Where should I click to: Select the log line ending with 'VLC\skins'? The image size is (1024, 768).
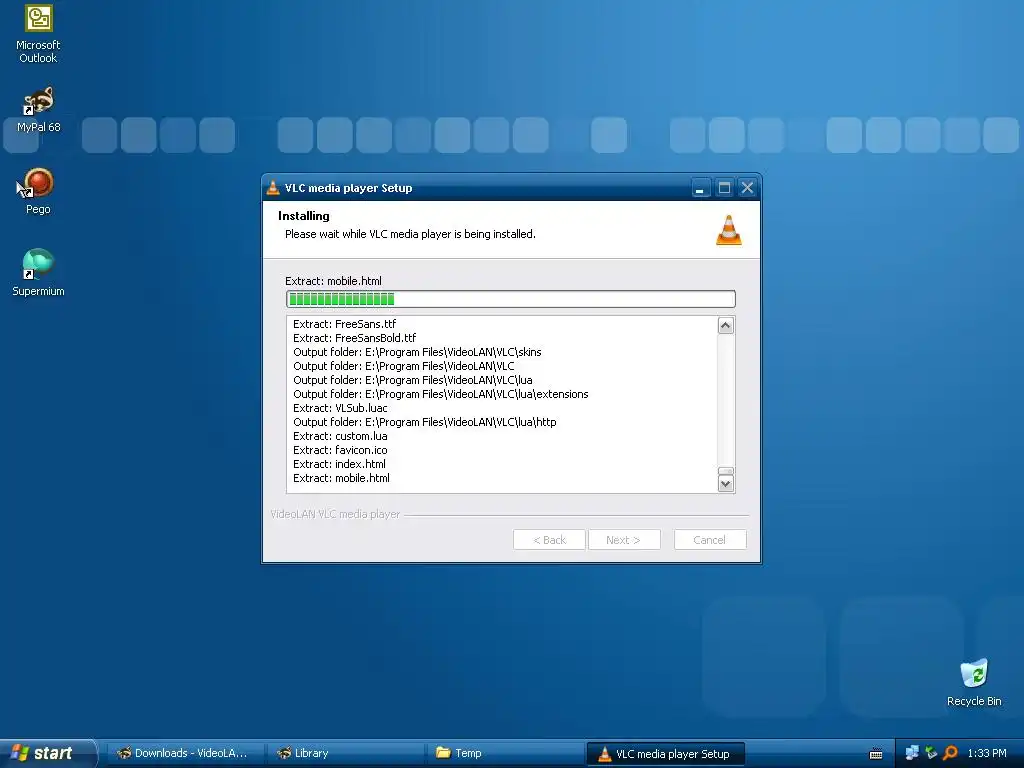click(x=417, y=352)
